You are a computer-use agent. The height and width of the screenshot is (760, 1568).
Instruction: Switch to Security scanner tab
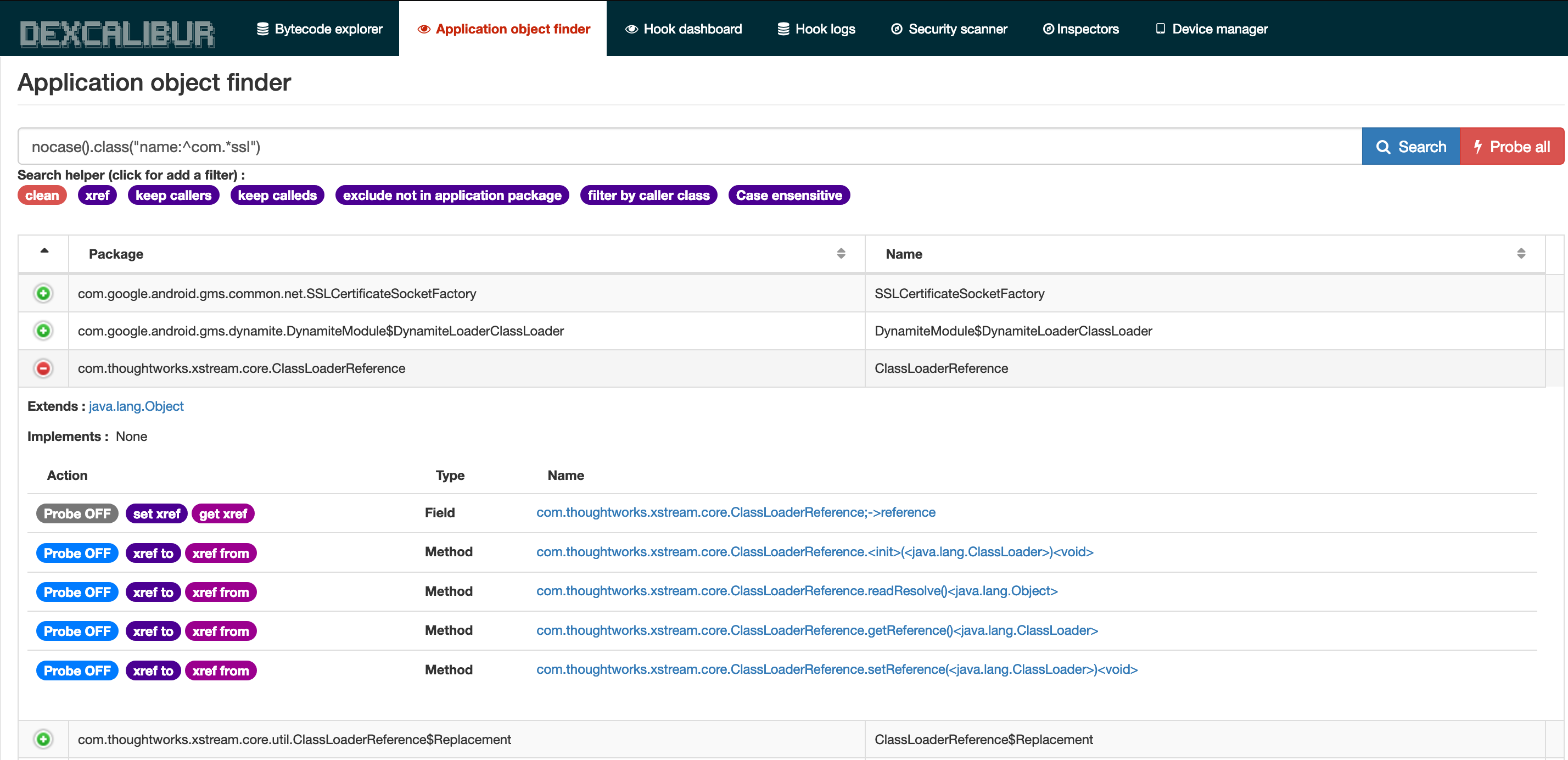coord(949,29)
